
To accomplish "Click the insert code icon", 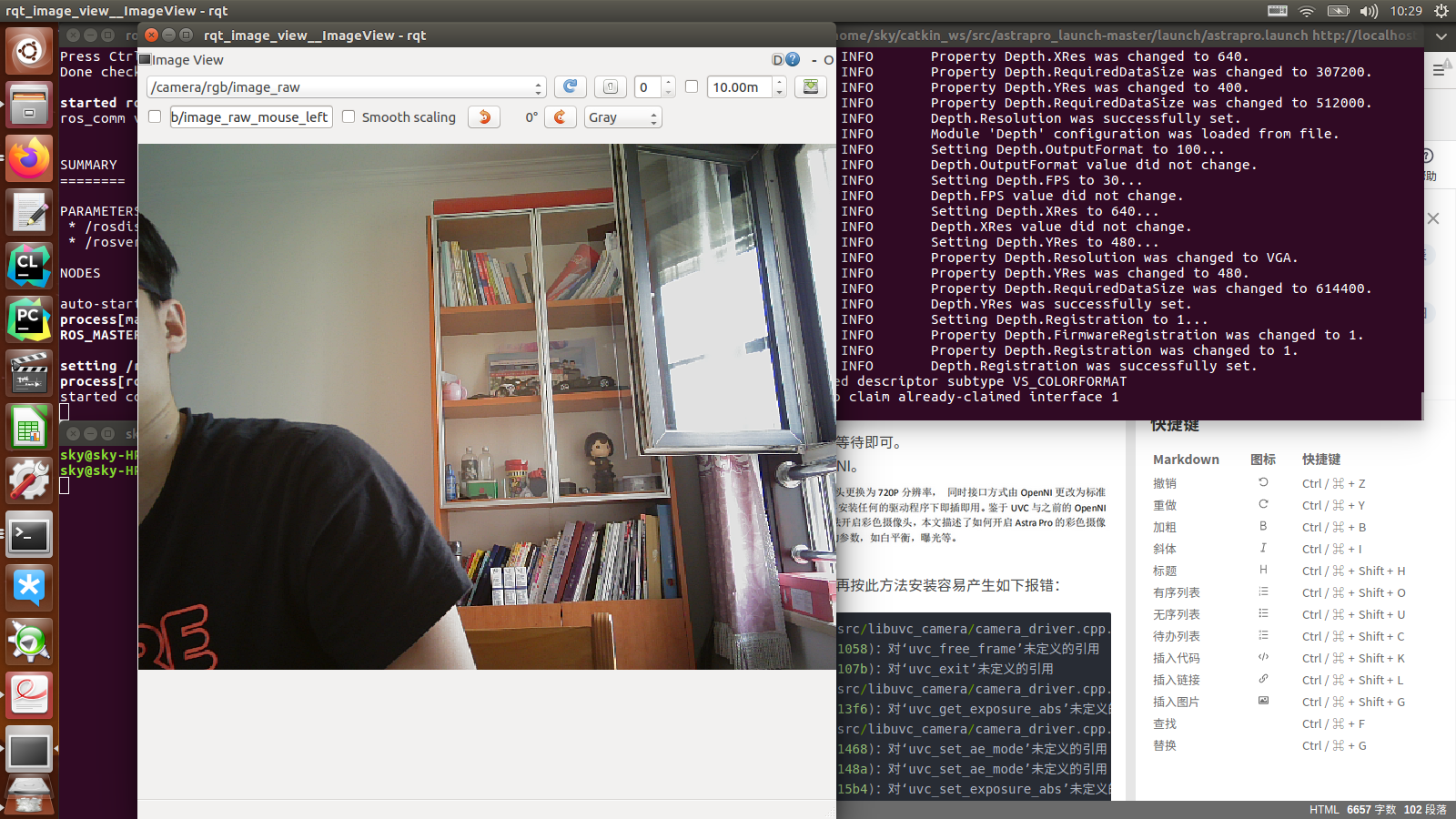I will (1263, 657).
